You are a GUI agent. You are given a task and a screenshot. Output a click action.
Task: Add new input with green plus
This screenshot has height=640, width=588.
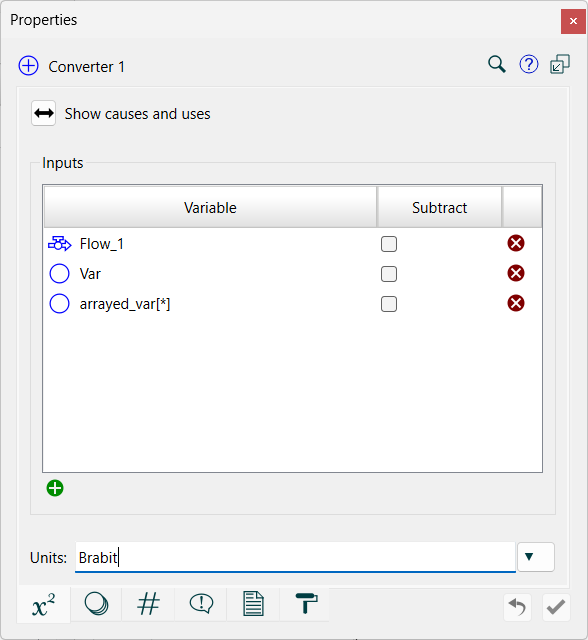pyautogui.click(x=55, y=488)
